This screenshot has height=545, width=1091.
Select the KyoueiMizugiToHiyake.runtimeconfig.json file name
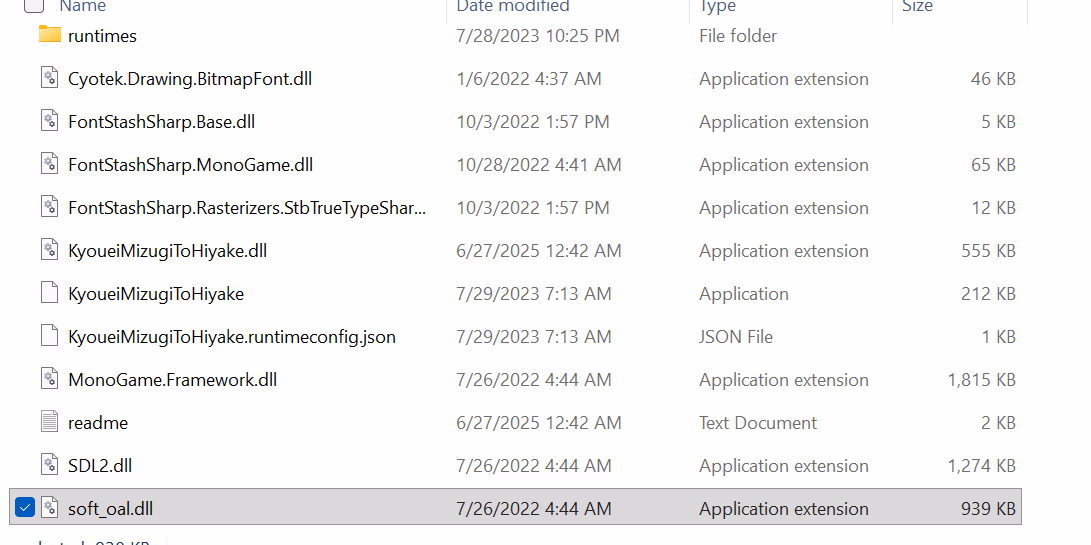click(232, 337)
